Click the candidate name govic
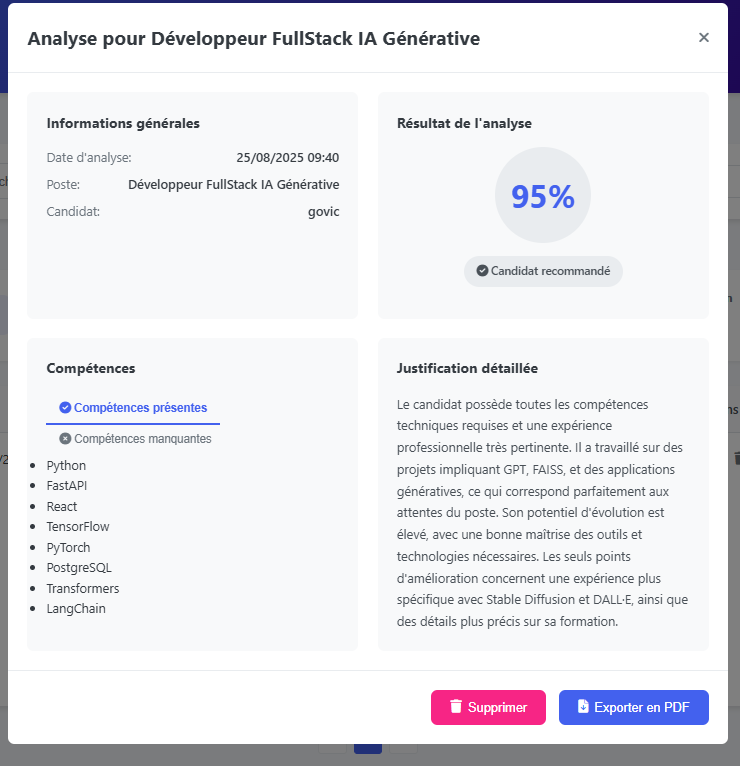This screenshot has width=740, height=766. [x=323, y=212]
